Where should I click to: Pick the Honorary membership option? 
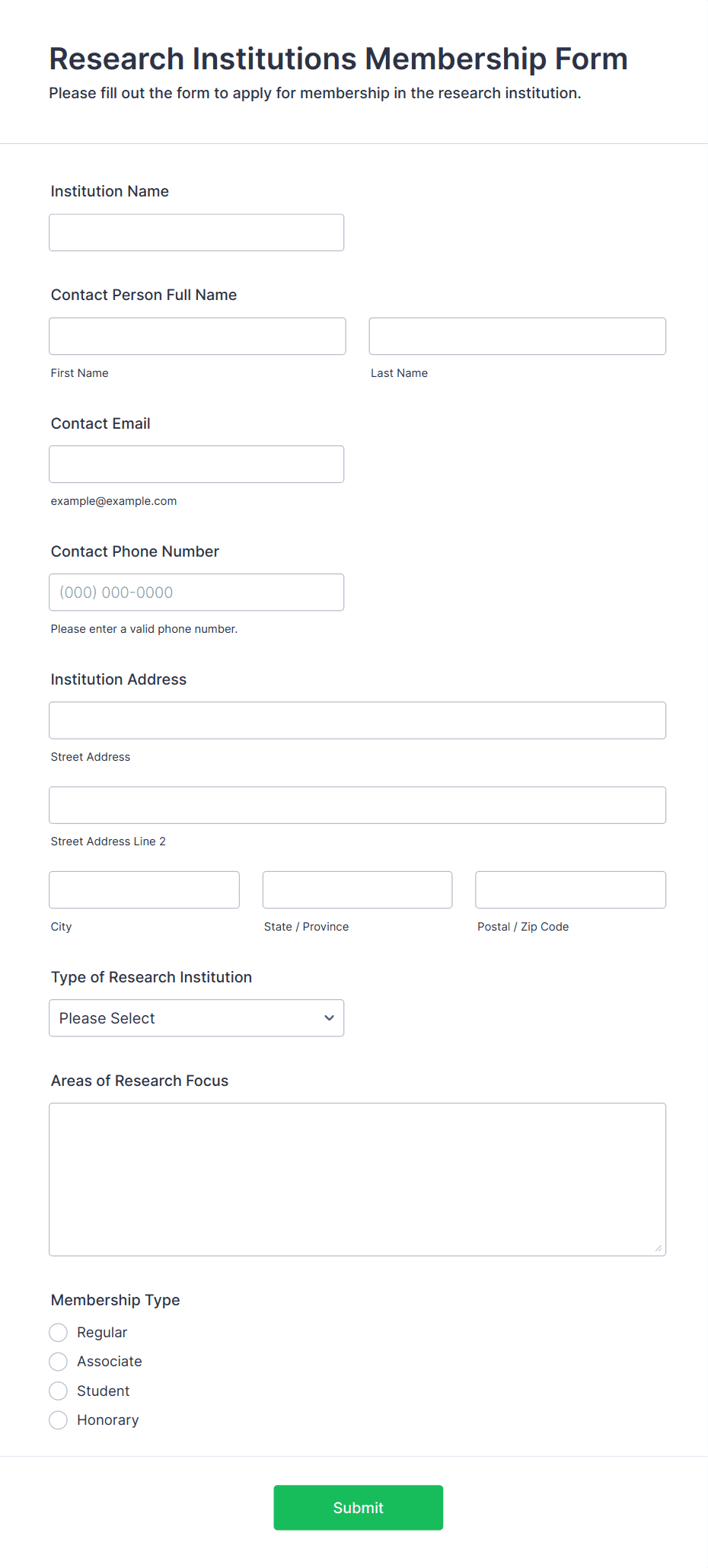click(x=59, y=1420)
